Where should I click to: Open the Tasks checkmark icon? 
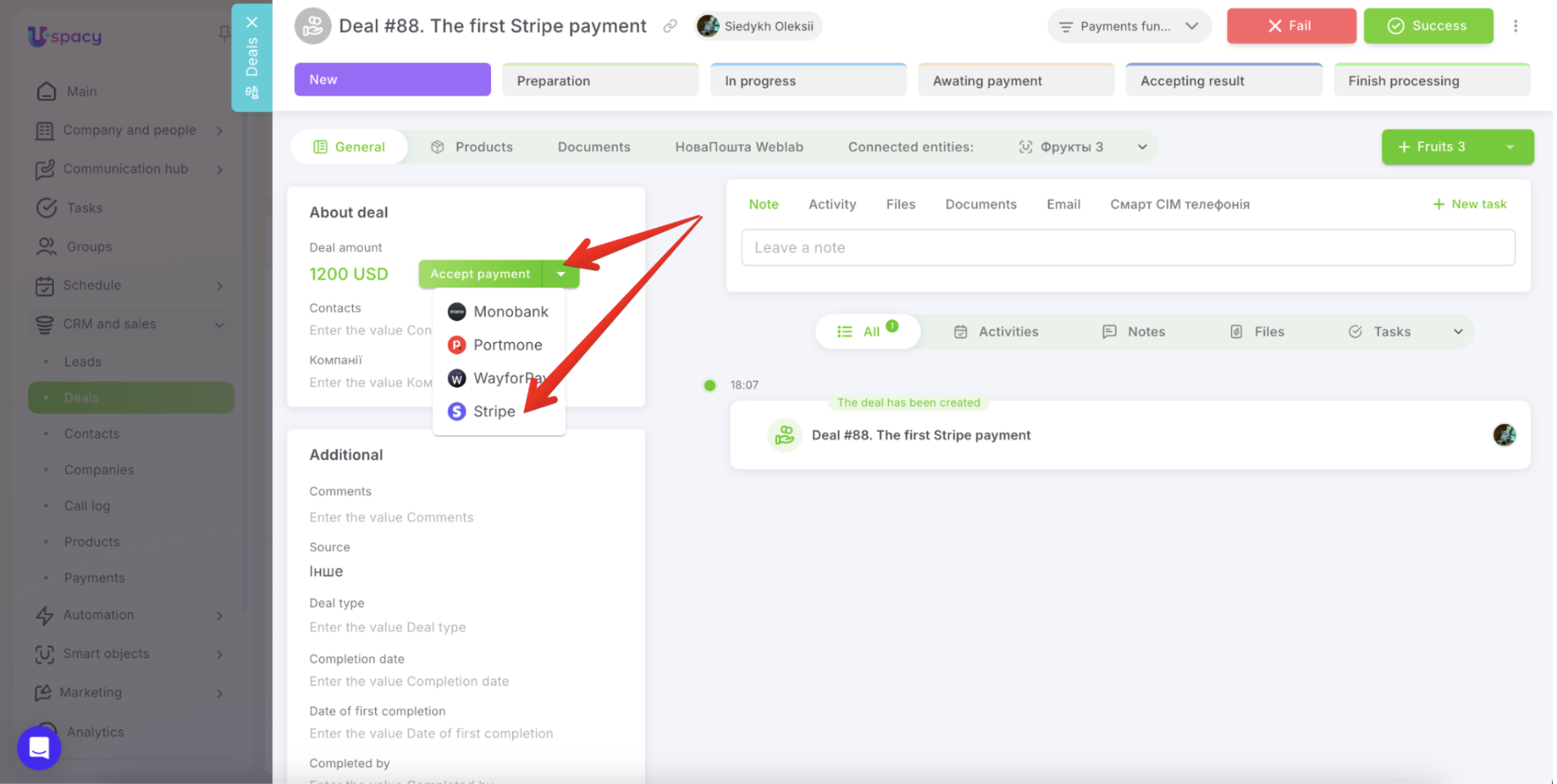pos(47,207)
